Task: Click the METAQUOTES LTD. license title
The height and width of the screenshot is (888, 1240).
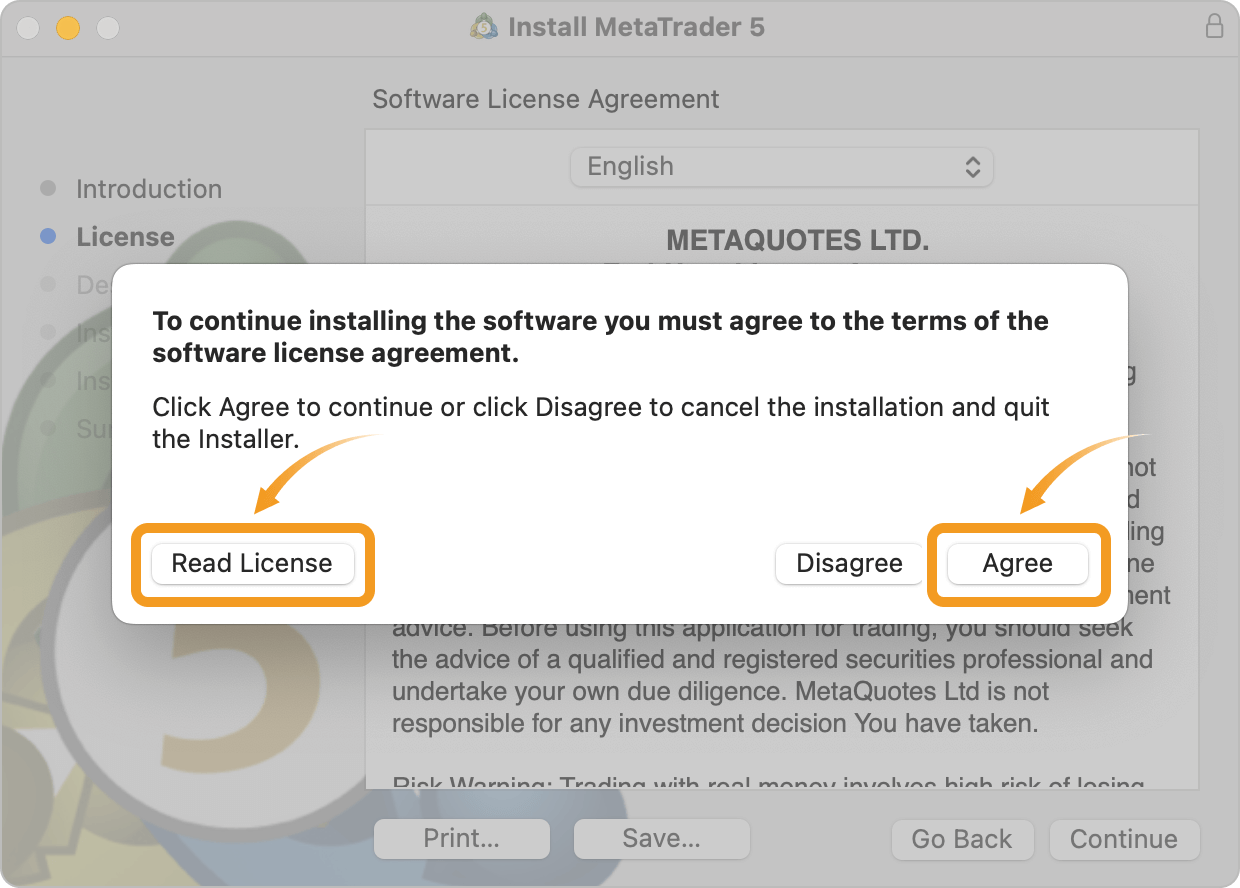Action: pyautogui.click(x=798, y=241)
